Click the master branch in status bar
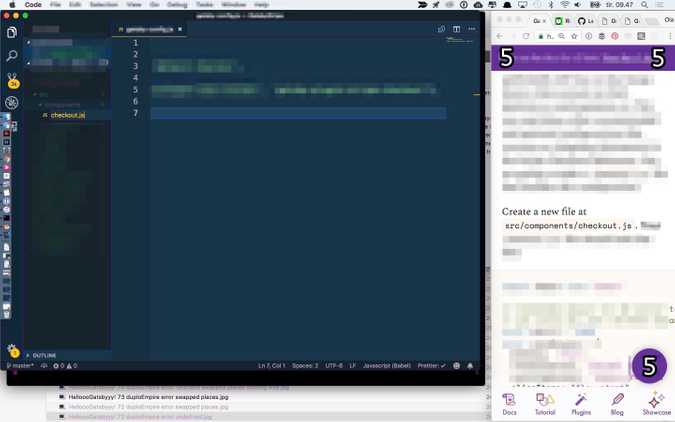 [21, 366]
